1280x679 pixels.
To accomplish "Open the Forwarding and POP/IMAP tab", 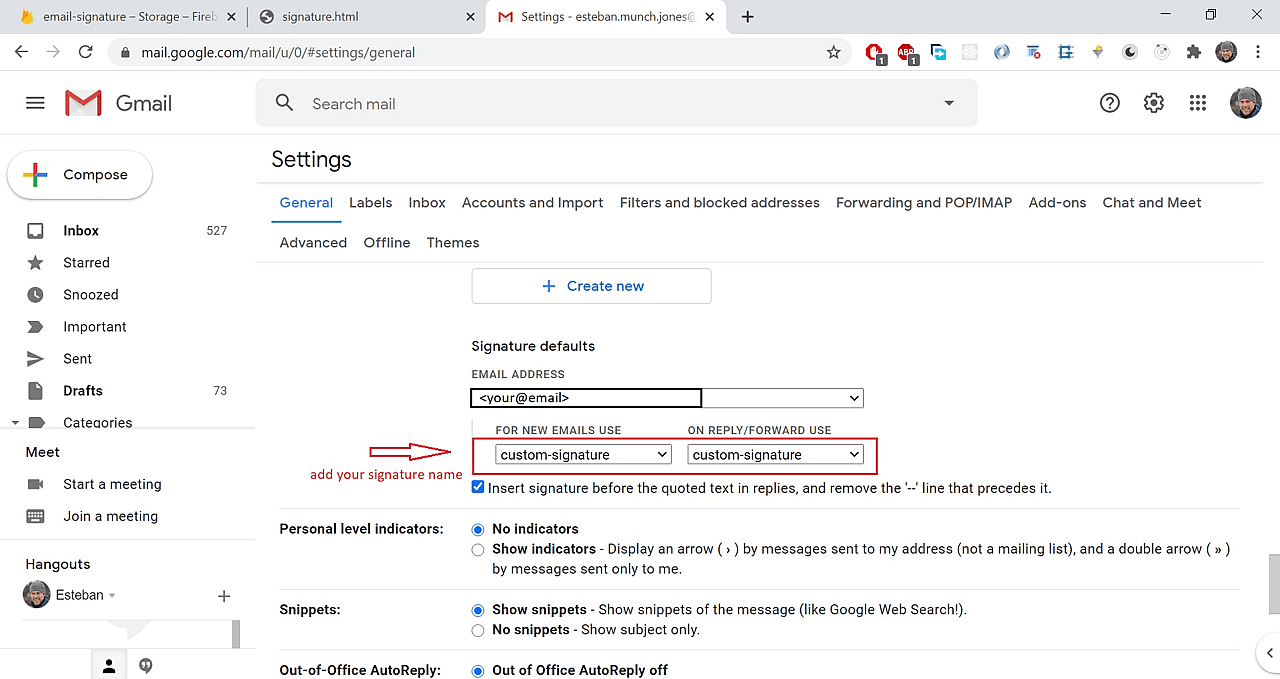I will [923, 202].
